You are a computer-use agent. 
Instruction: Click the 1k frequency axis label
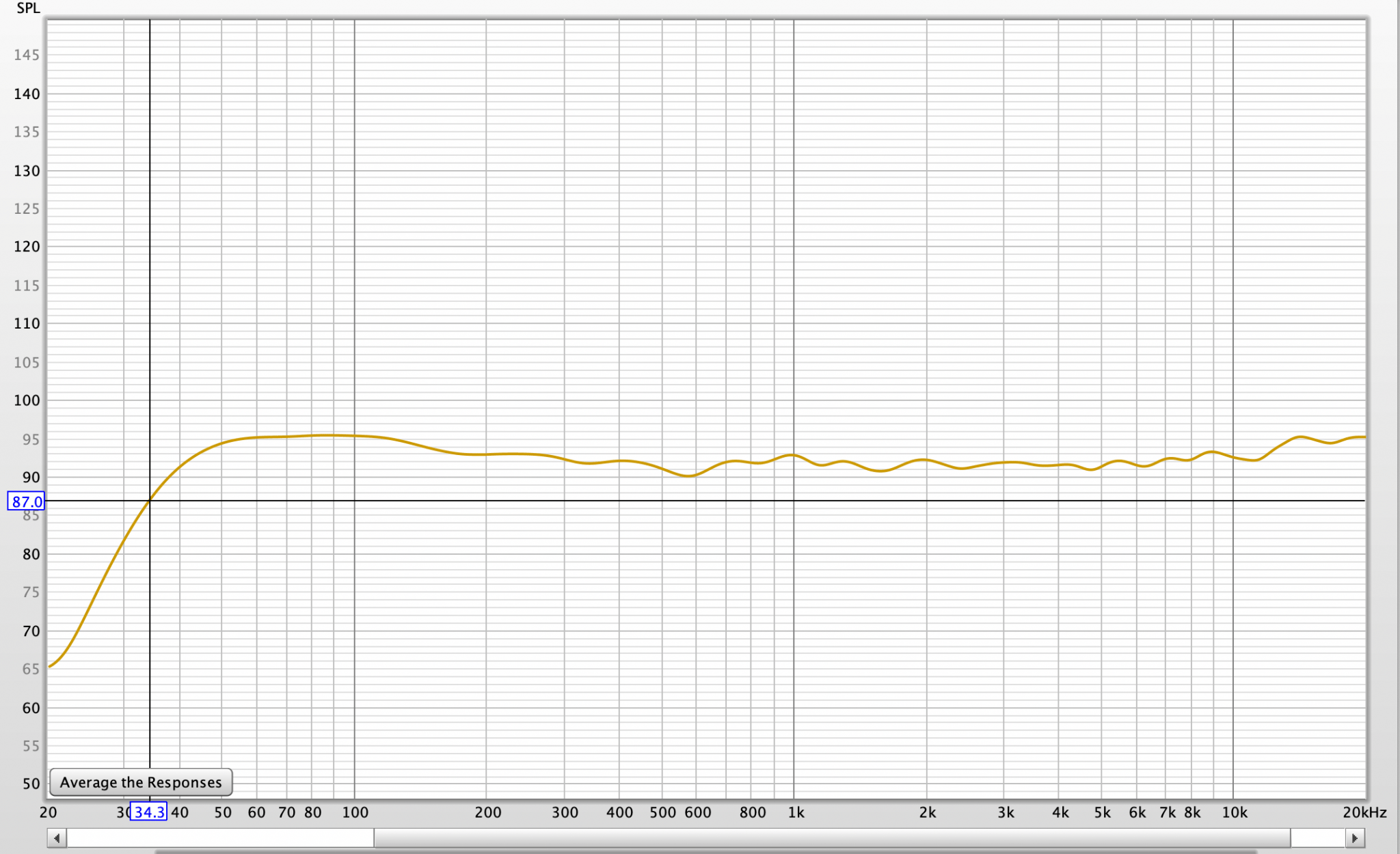tap(796, 812)
